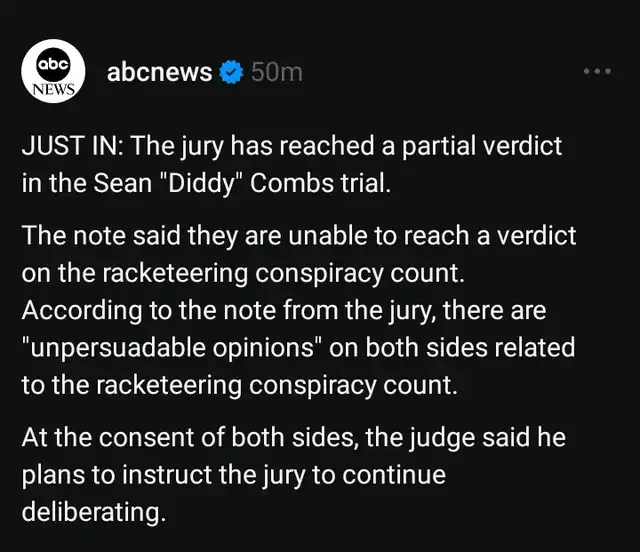Click the phrase "the judge said he"
The height and width of the screenshot is (552, 640).
[x=466, y=438]
